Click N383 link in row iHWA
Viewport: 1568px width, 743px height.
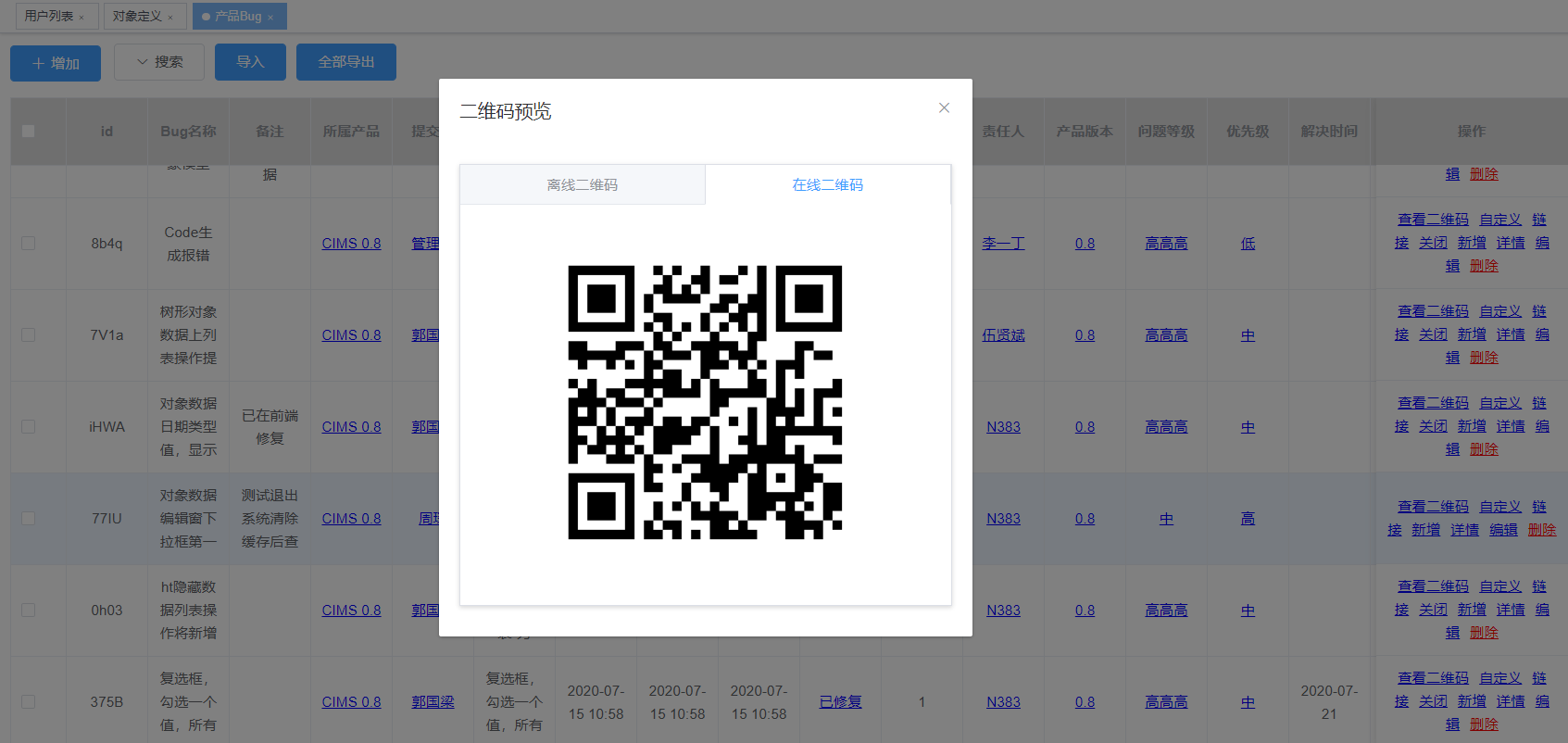[1003, 426]
